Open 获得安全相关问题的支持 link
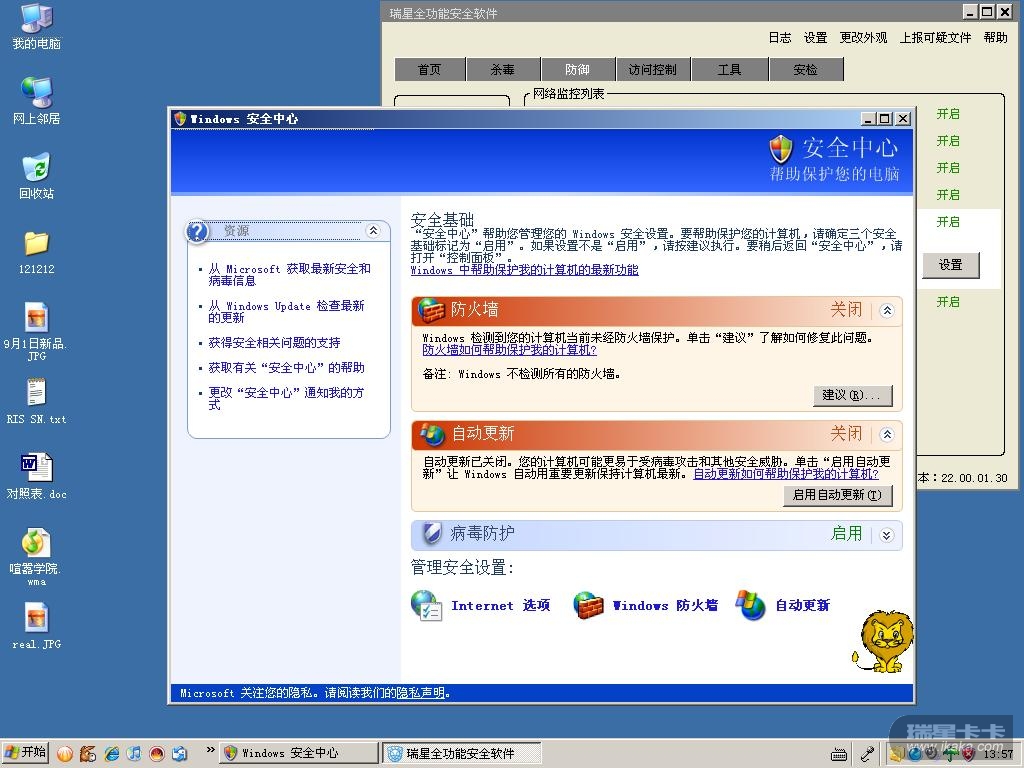 [x=274, y=342]
